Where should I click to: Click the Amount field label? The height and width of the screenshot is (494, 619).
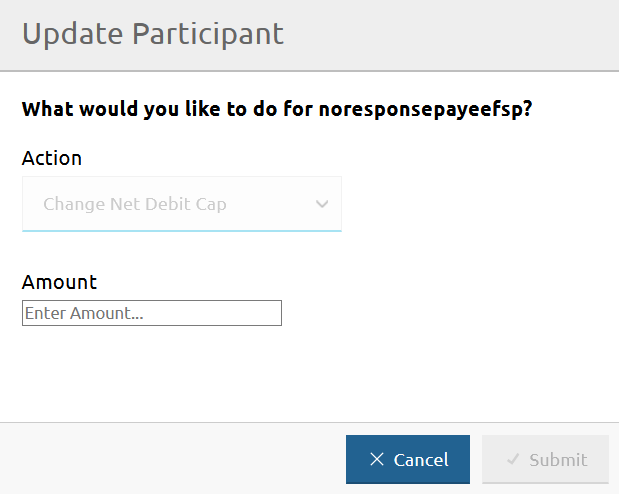[x=60, y=282]
